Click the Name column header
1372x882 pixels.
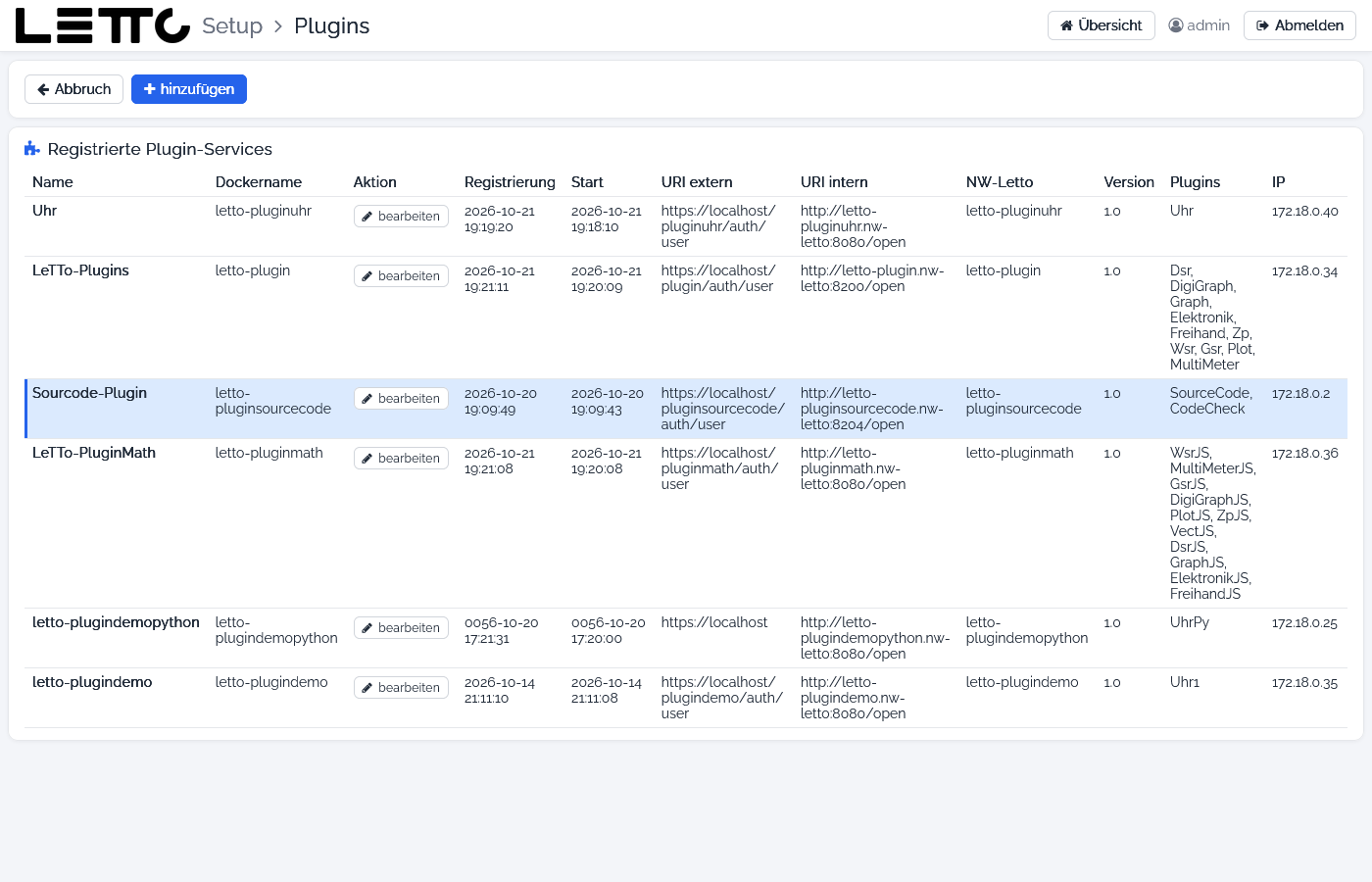click(53, 182)
